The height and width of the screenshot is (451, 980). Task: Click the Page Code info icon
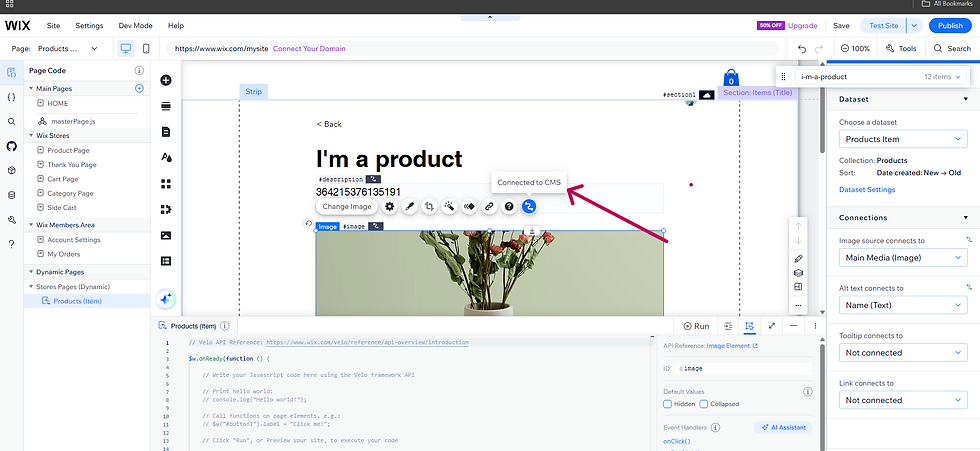tap(139, 71)
